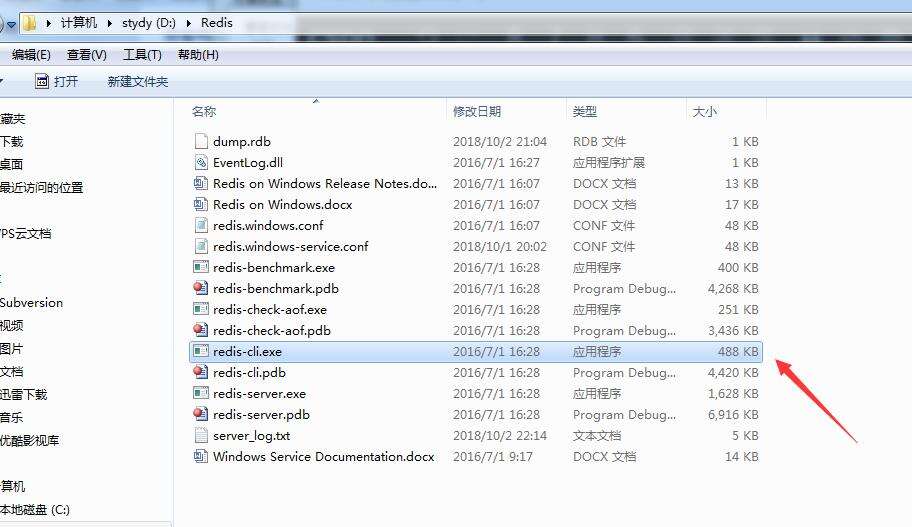Select WPS云文档 in the sidebar

click(26, 233)
